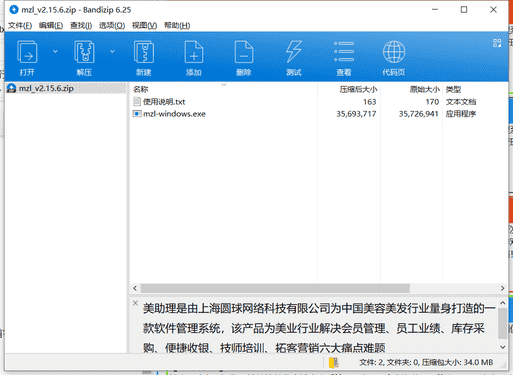
Task: Open the 视图(V) menu
Action: click(144, 25)
